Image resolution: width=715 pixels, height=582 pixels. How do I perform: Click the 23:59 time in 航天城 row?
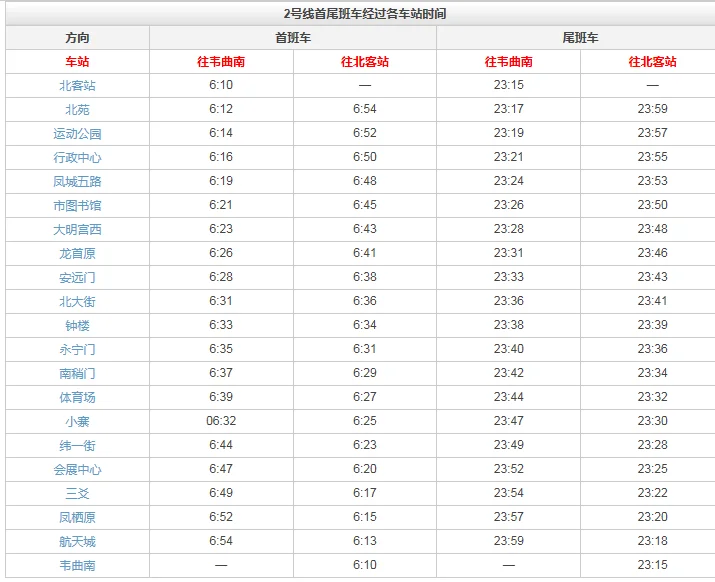508,540
